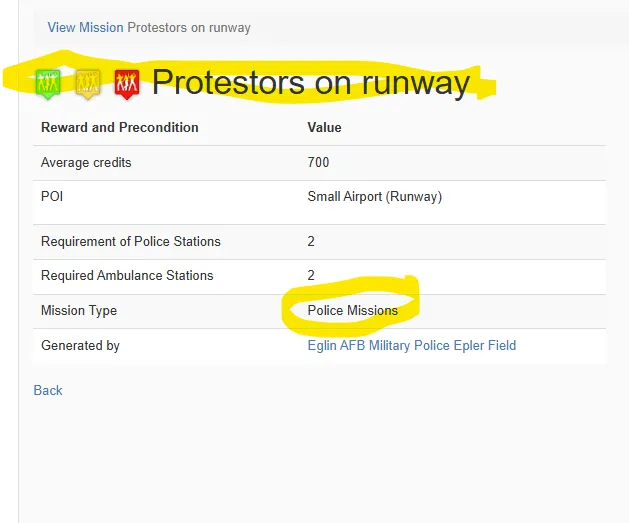Click the Mission Type row label
Image resolution: width=629 pixels, height=523 pixels.
(x=79, y=310)
